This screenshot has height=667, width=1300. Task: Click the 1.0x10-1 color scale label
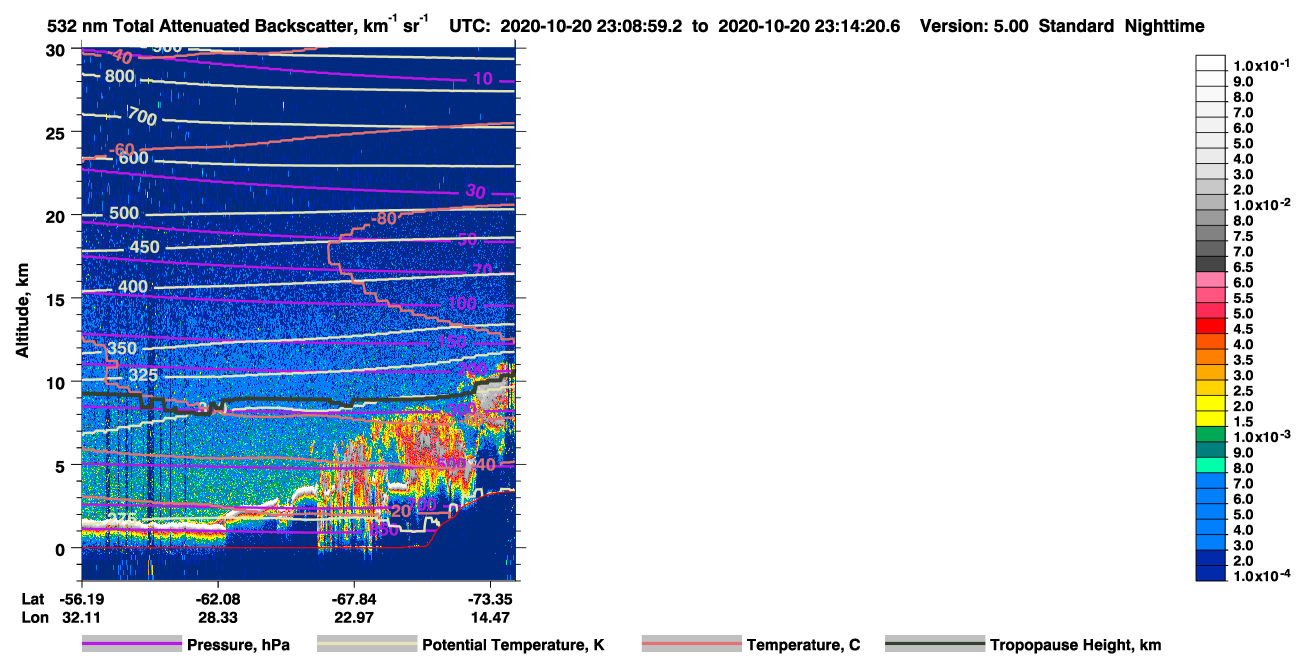pos(1262,65)
